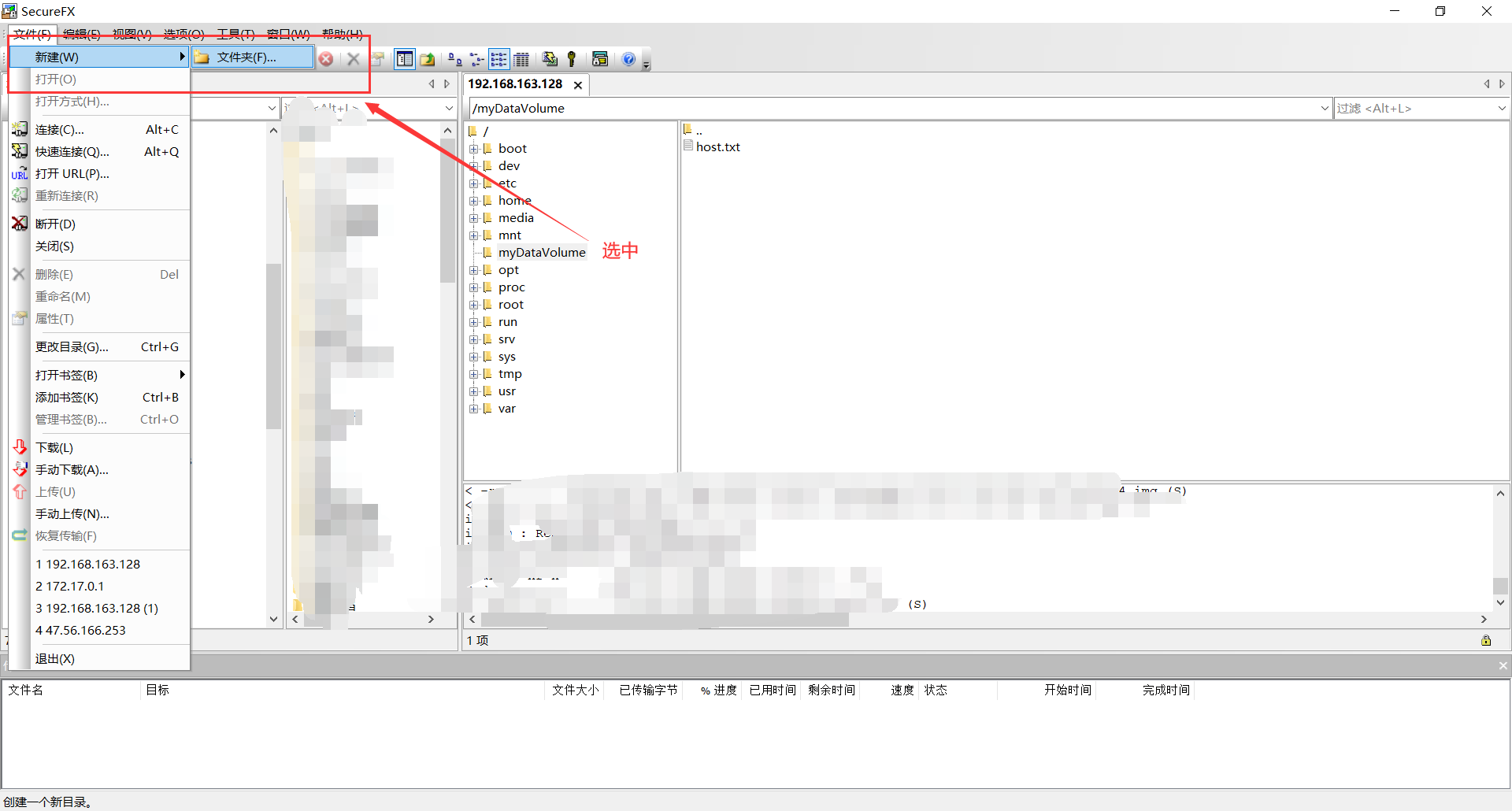Screen dimensions: 1512x811
Task: Select 关闭(S) close entry
Action: [x=99, y=246]
